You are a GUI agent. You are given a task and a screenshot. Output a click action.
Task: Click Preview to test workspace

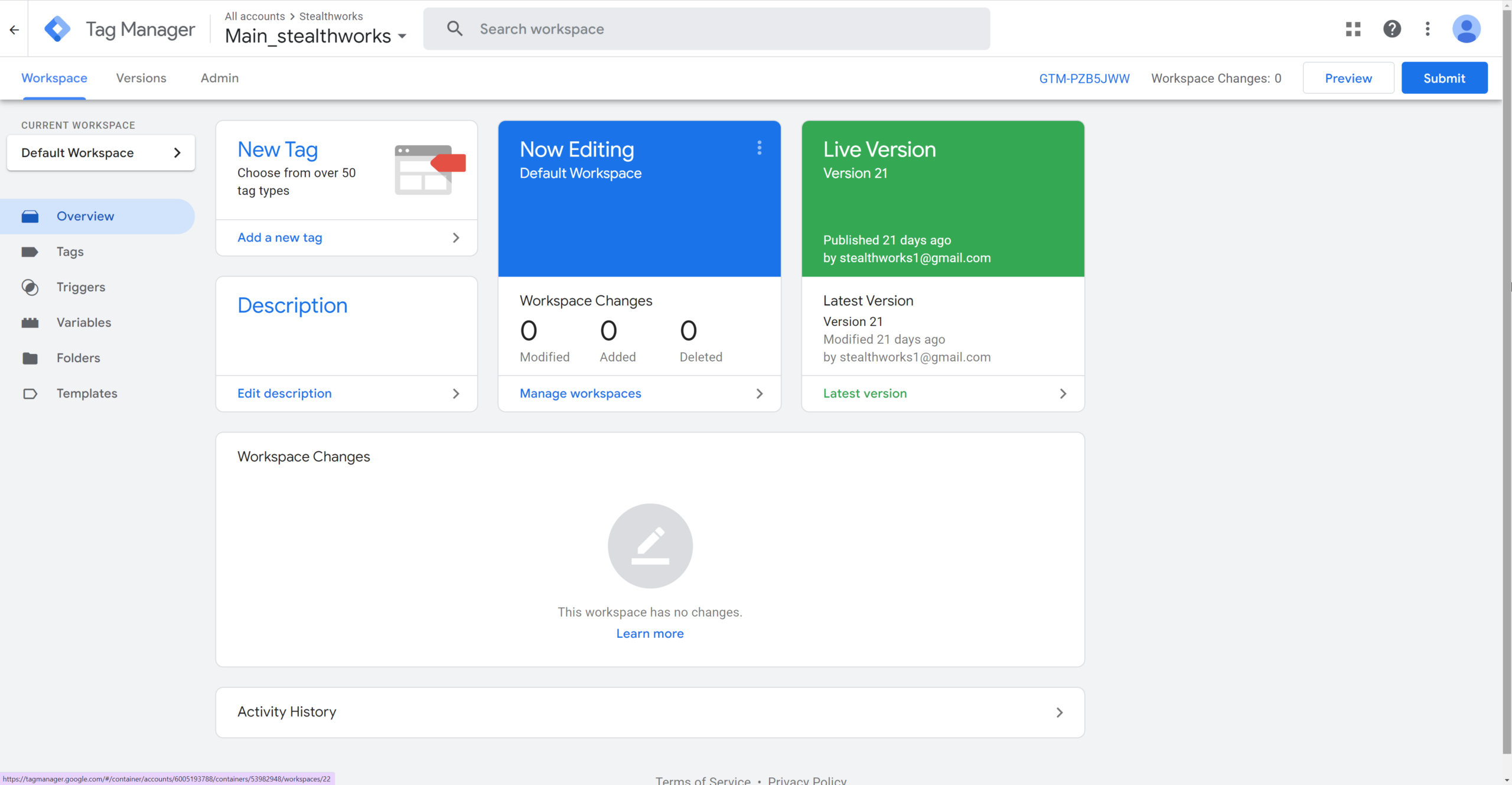tap(1349, 77)
